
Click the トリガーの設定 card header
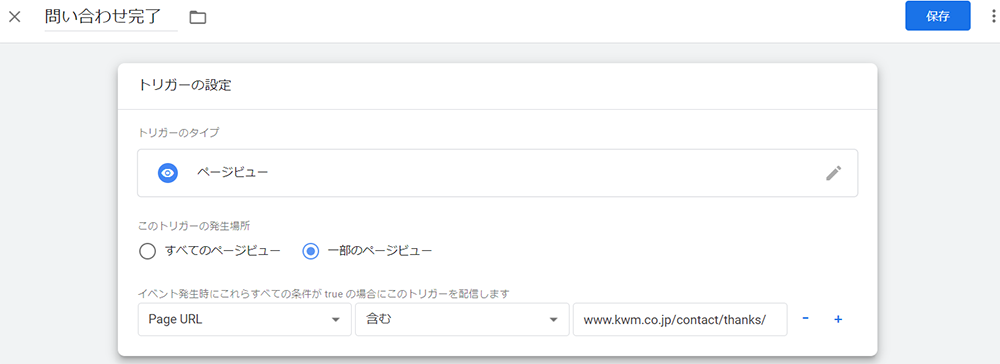[x=497, y=86]
